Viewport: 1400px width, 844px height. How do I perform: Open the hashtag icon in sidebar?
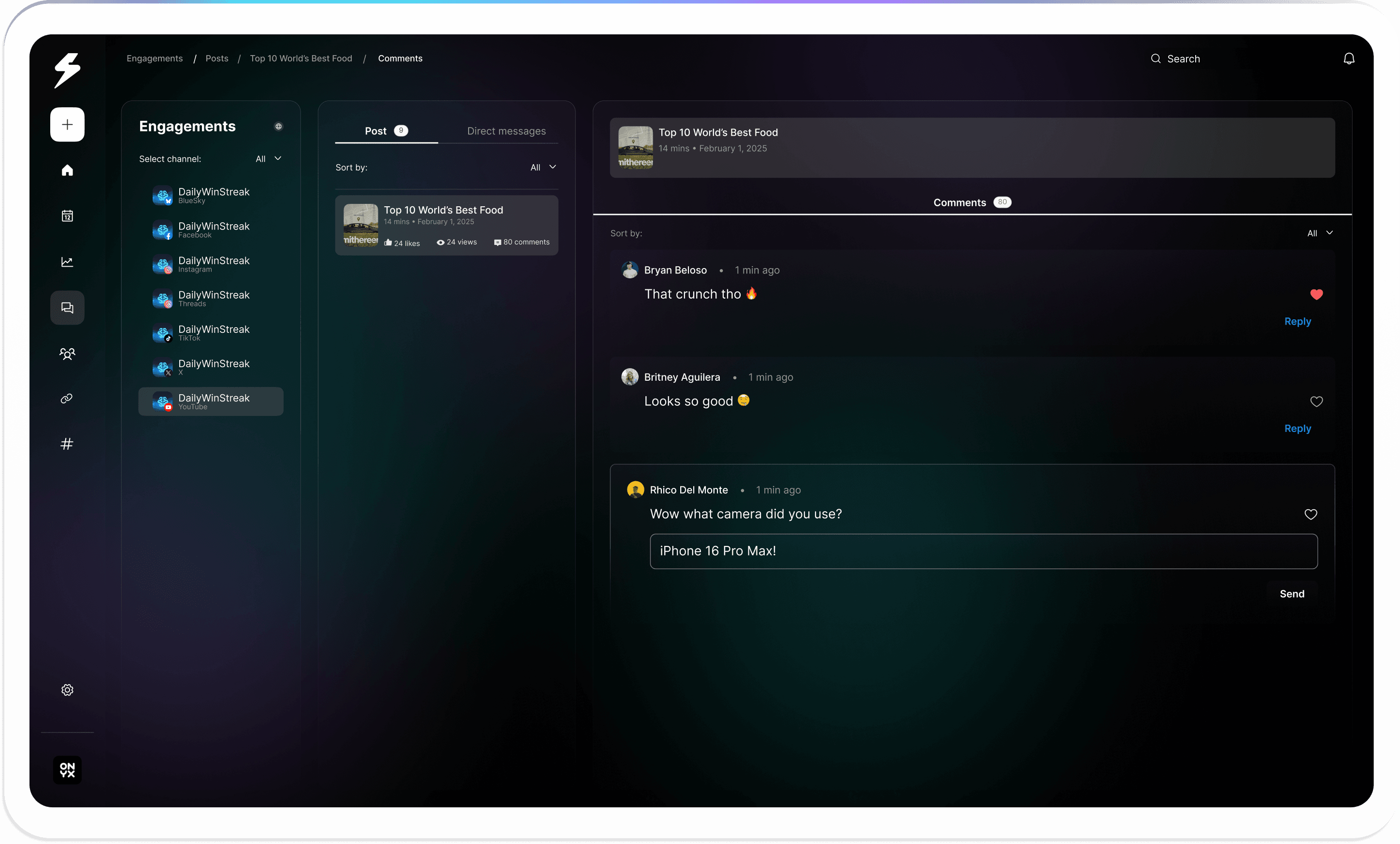pyautogui.click(x=67, y=444)
